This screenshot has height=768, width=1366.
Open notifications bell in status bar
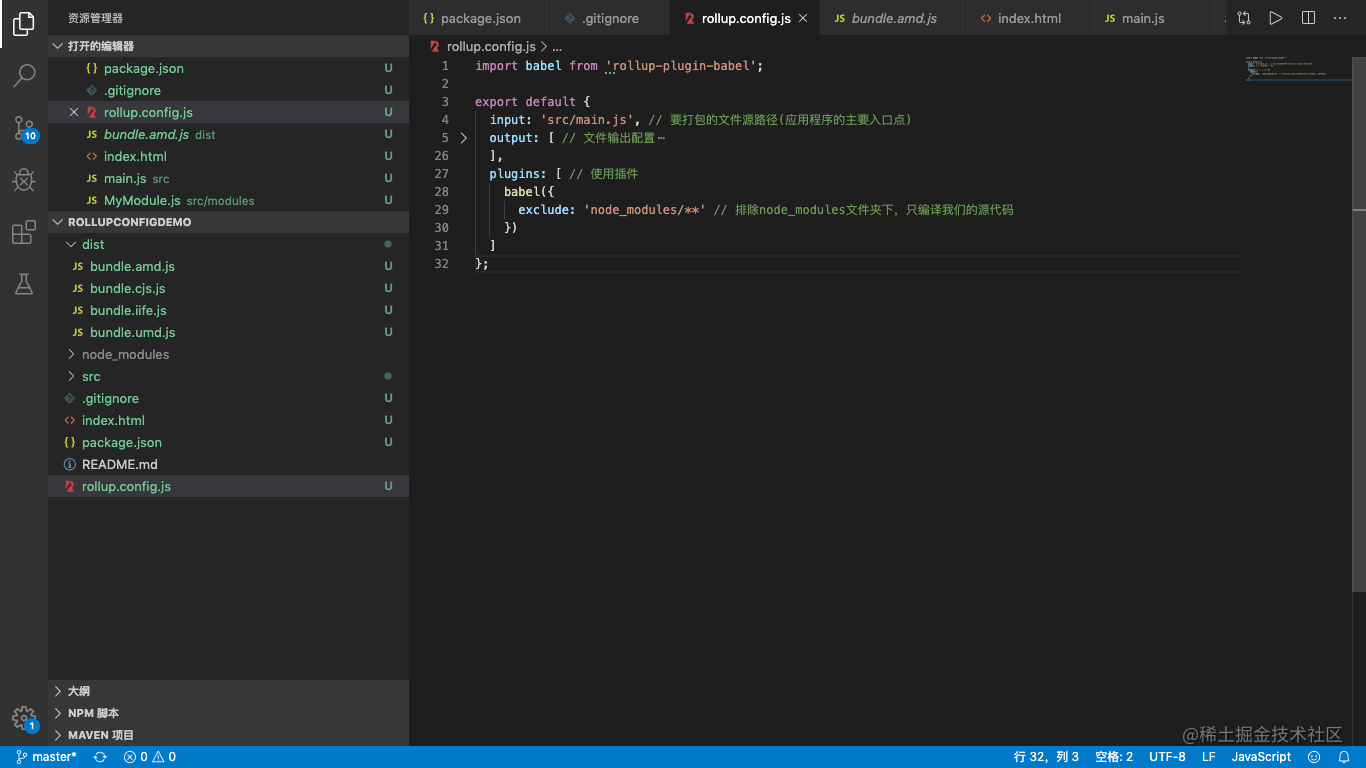pos(1345,757)
